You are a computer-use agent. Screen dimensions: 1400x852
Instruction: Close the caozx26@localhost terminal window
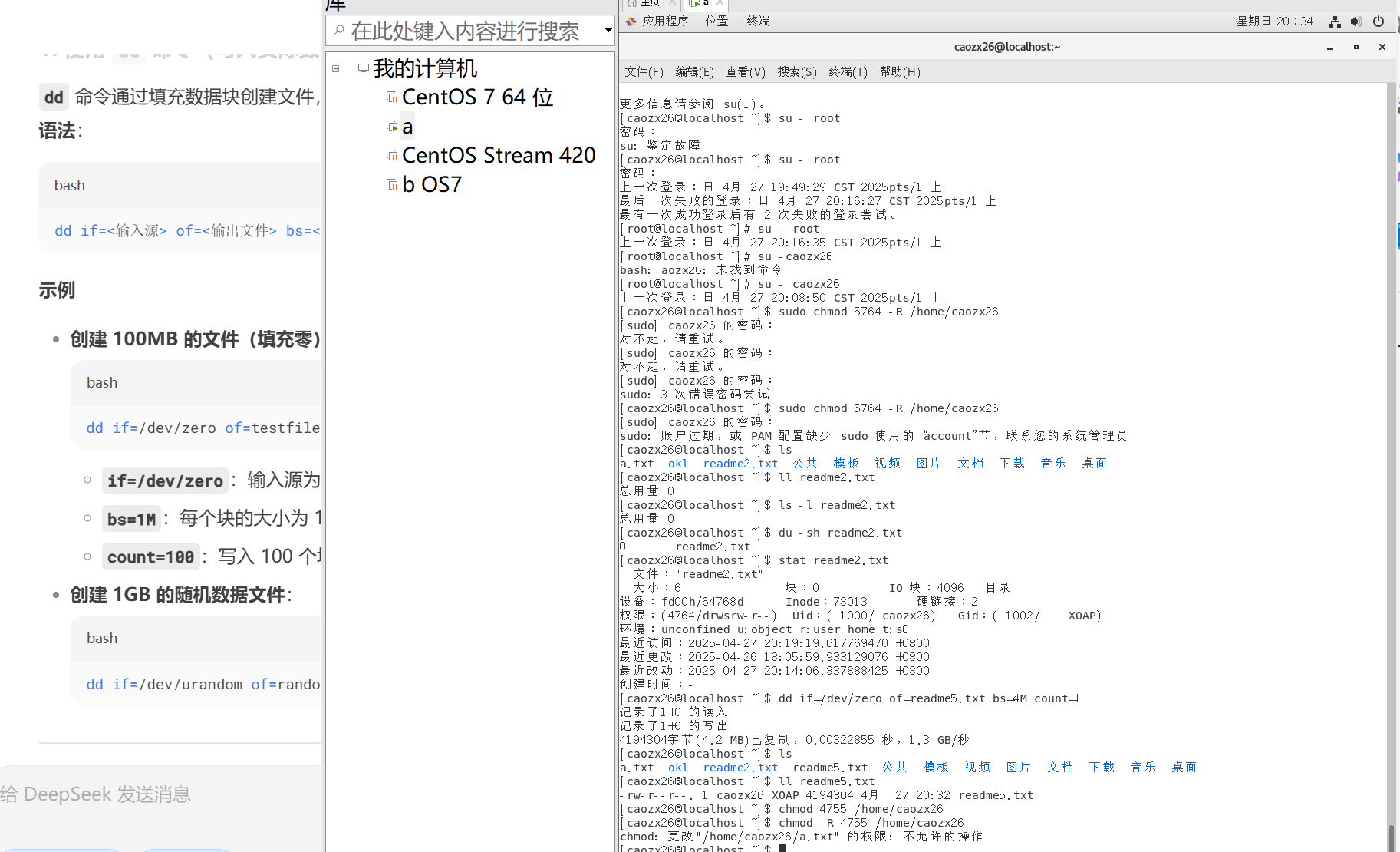[1382, 47]
